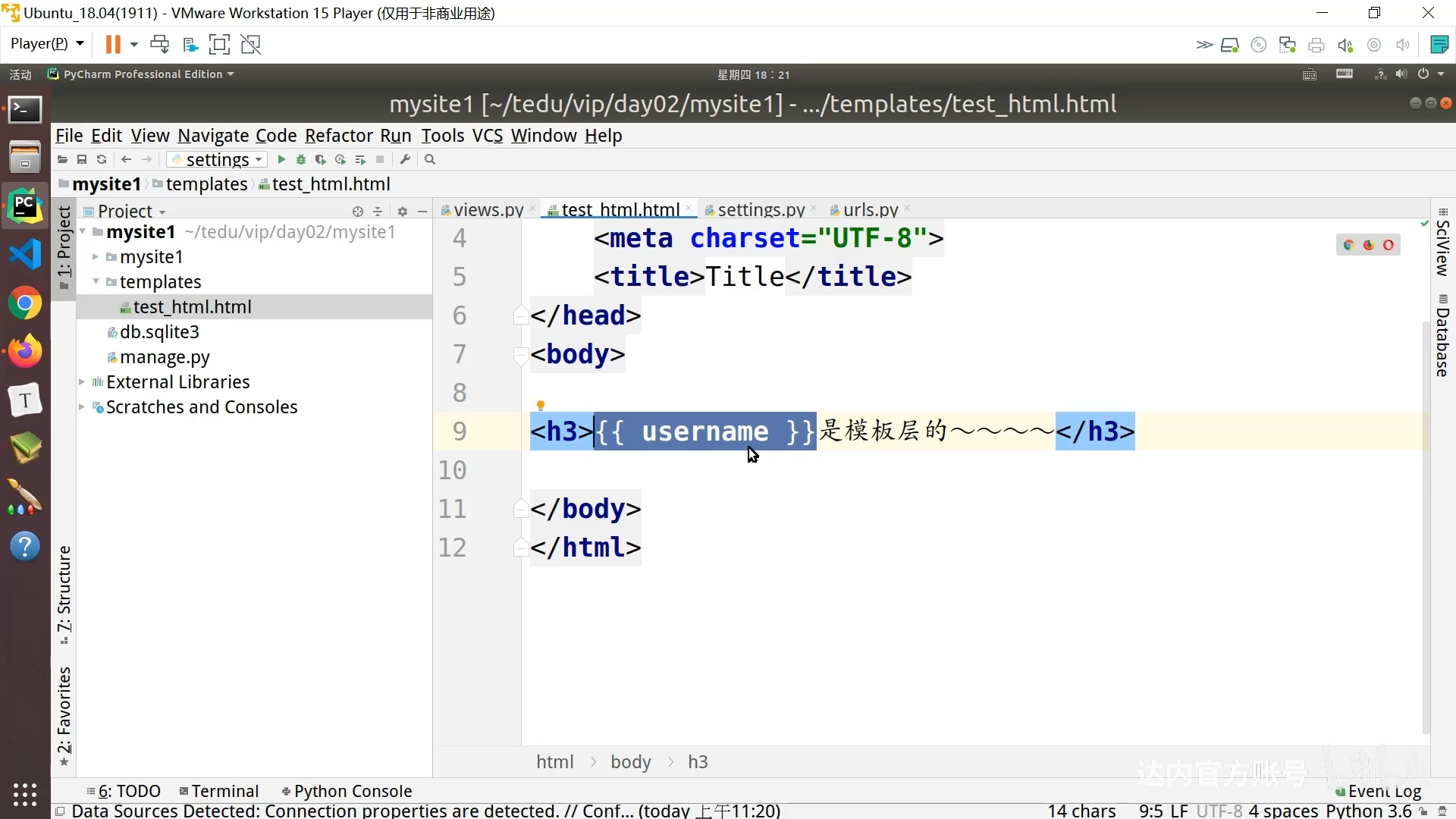Switch to the views.py editor tab
This screenshot has height=819, width=1456.
point(488,210)
